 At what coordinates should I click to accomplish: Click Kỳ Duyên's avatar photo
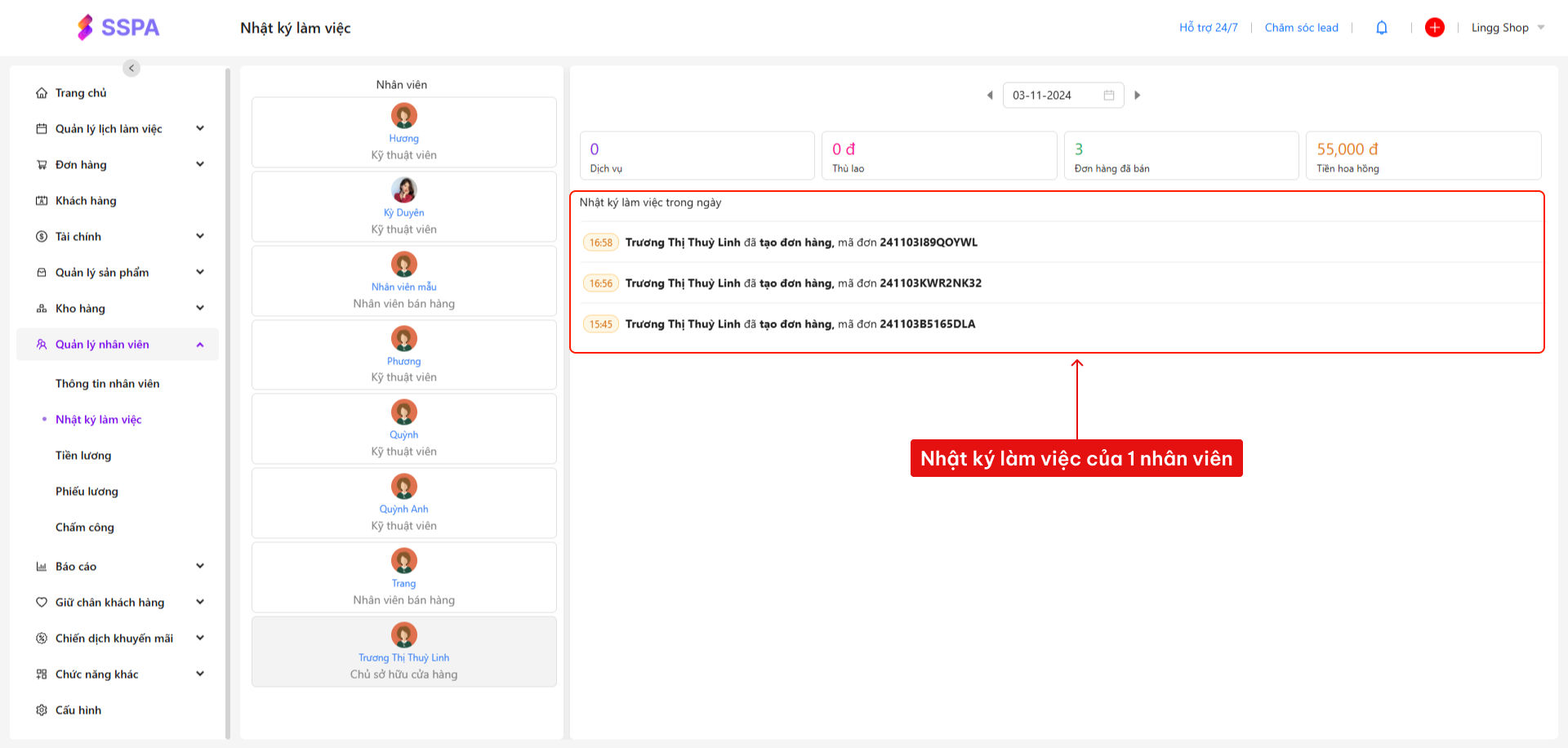point(404,190)
